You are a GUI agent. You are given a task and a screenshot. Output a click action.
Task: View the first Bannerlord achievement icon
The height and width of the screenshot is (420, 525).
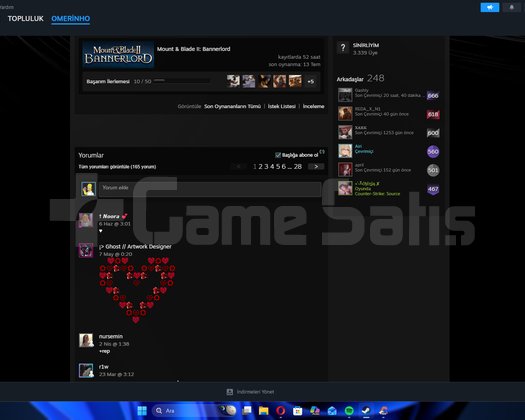[x=233, y=81]
